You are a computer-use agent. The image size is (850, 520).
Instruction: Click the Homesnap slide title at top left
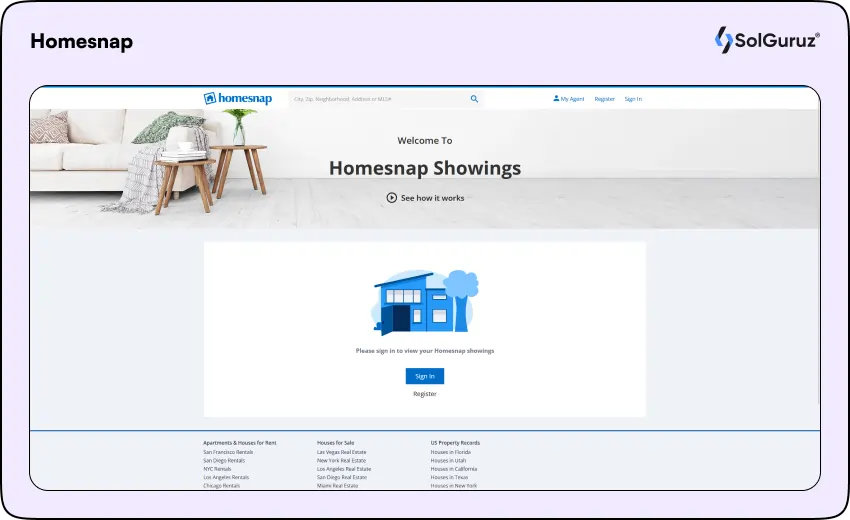(x=82, y=42)
